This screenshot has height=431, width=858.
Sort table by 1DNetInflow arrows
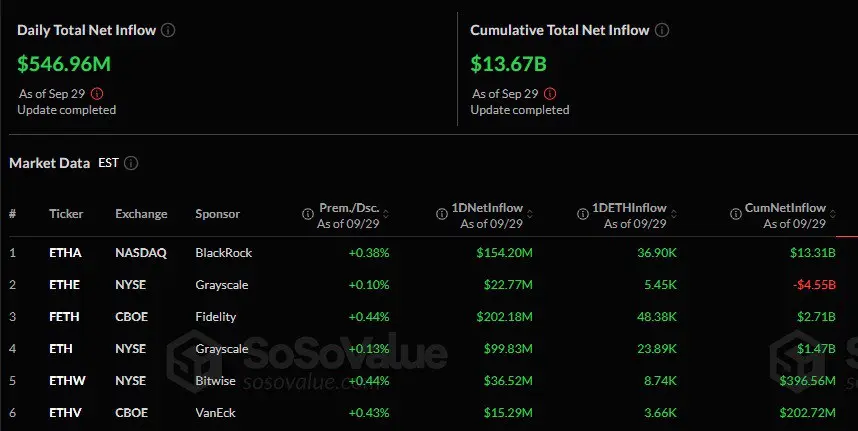(529, 214)
